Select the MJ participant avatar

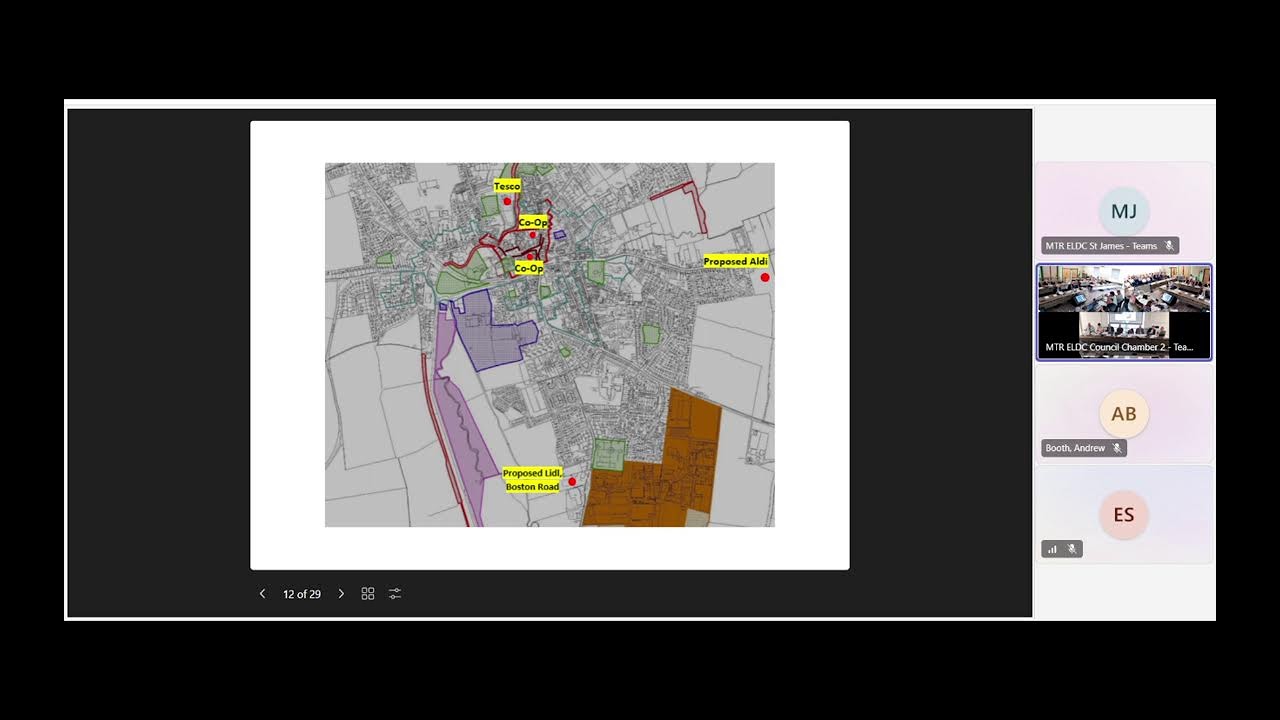1124,211
